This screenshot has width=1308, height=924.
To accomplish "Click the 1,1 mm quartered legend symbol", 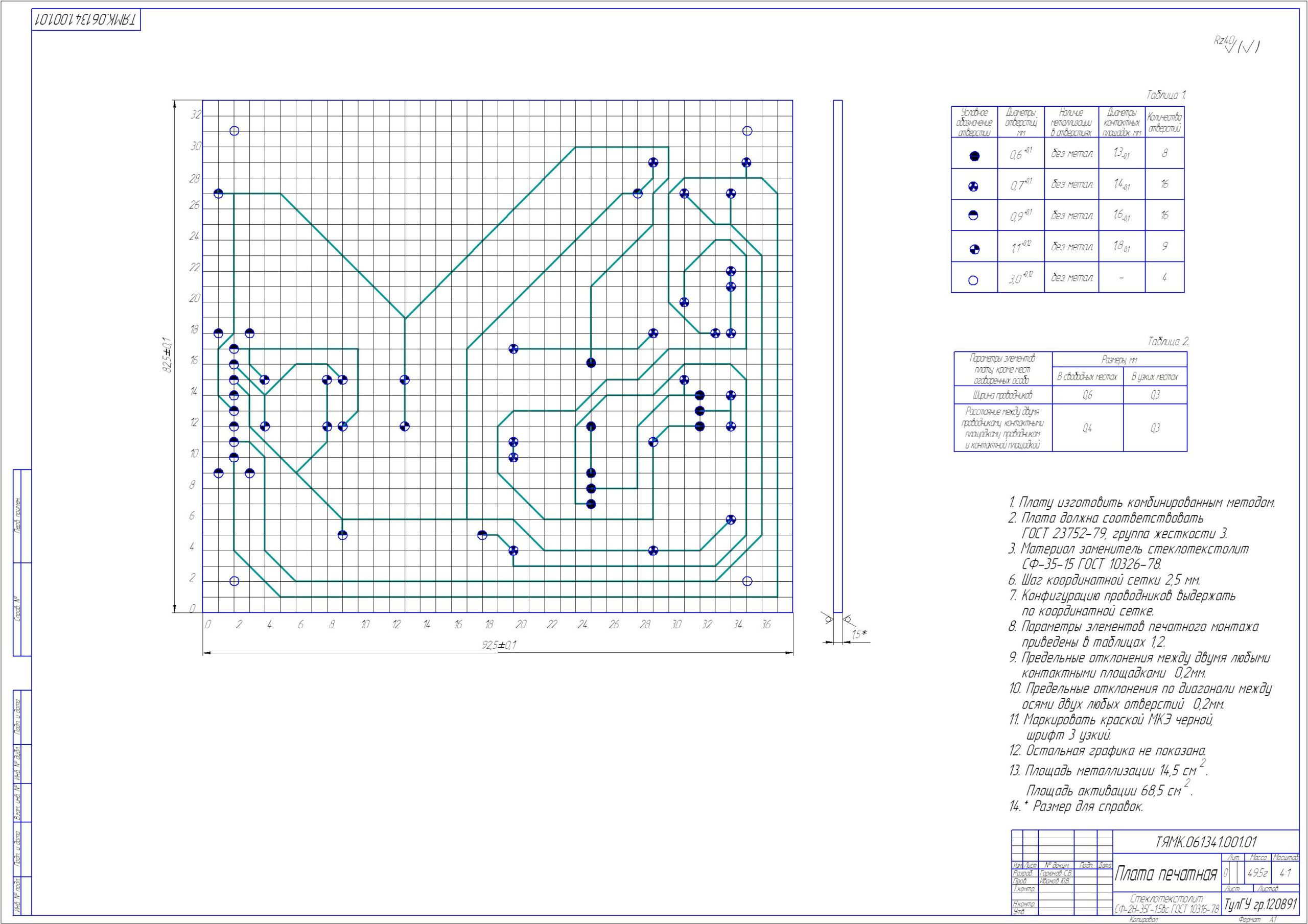I will [974, 249].
